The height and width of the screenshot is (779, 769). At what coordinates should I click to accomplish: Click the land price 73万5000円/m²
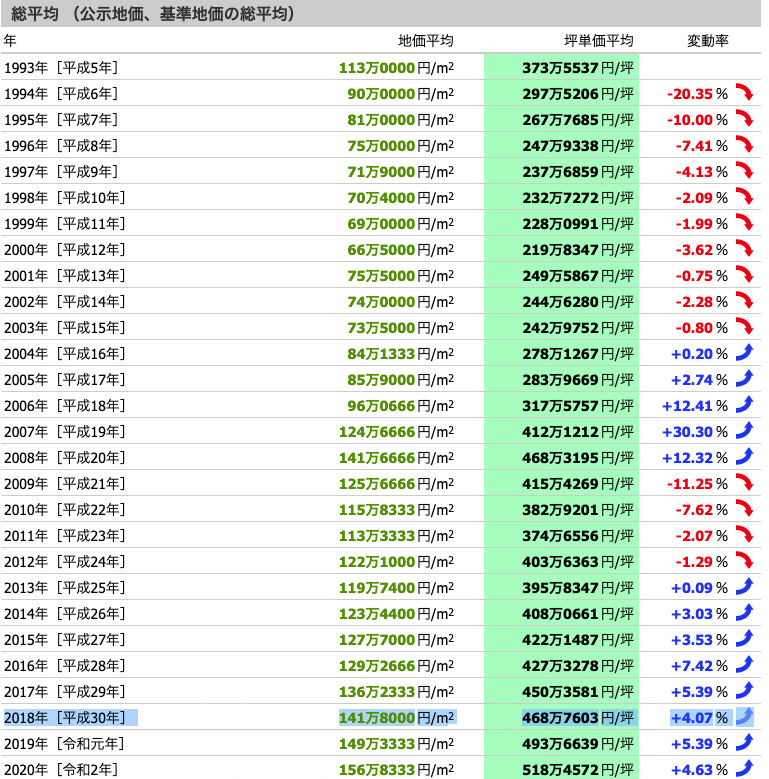click(x=400, y=328)
